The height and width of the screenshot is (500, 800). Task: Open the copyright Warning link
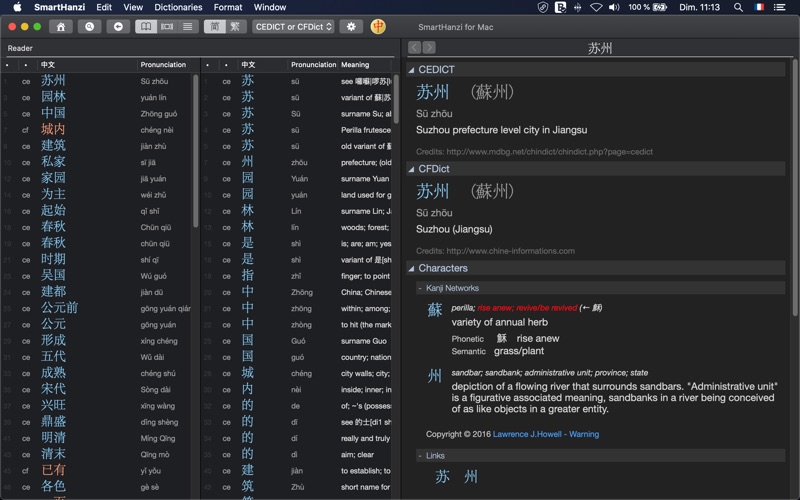tap(584, 434)
